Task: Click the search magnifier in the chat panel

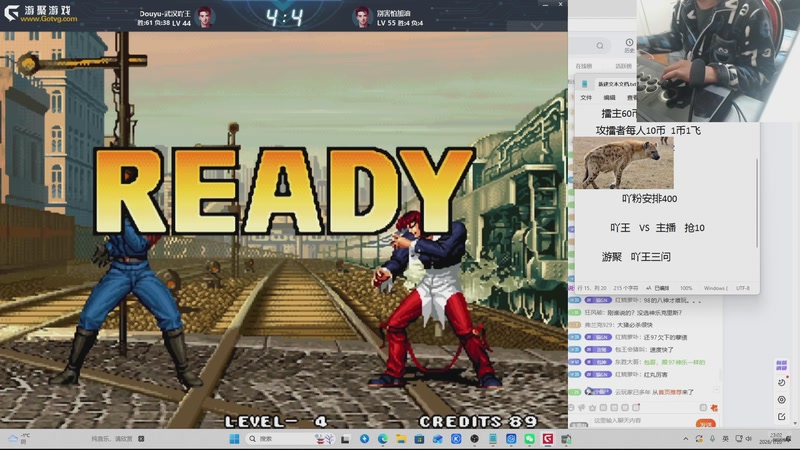Action: click(x=600, y=46)
